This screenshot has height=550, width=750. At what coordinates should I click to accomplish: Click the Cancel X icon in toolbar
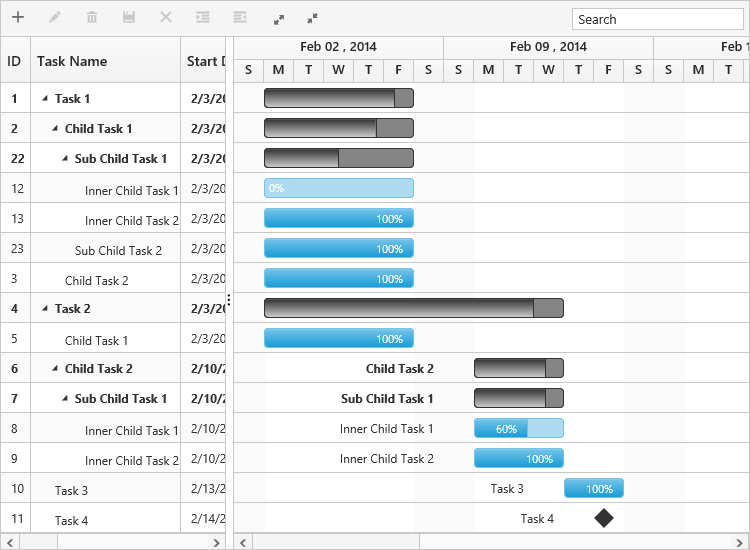point(166,18)
